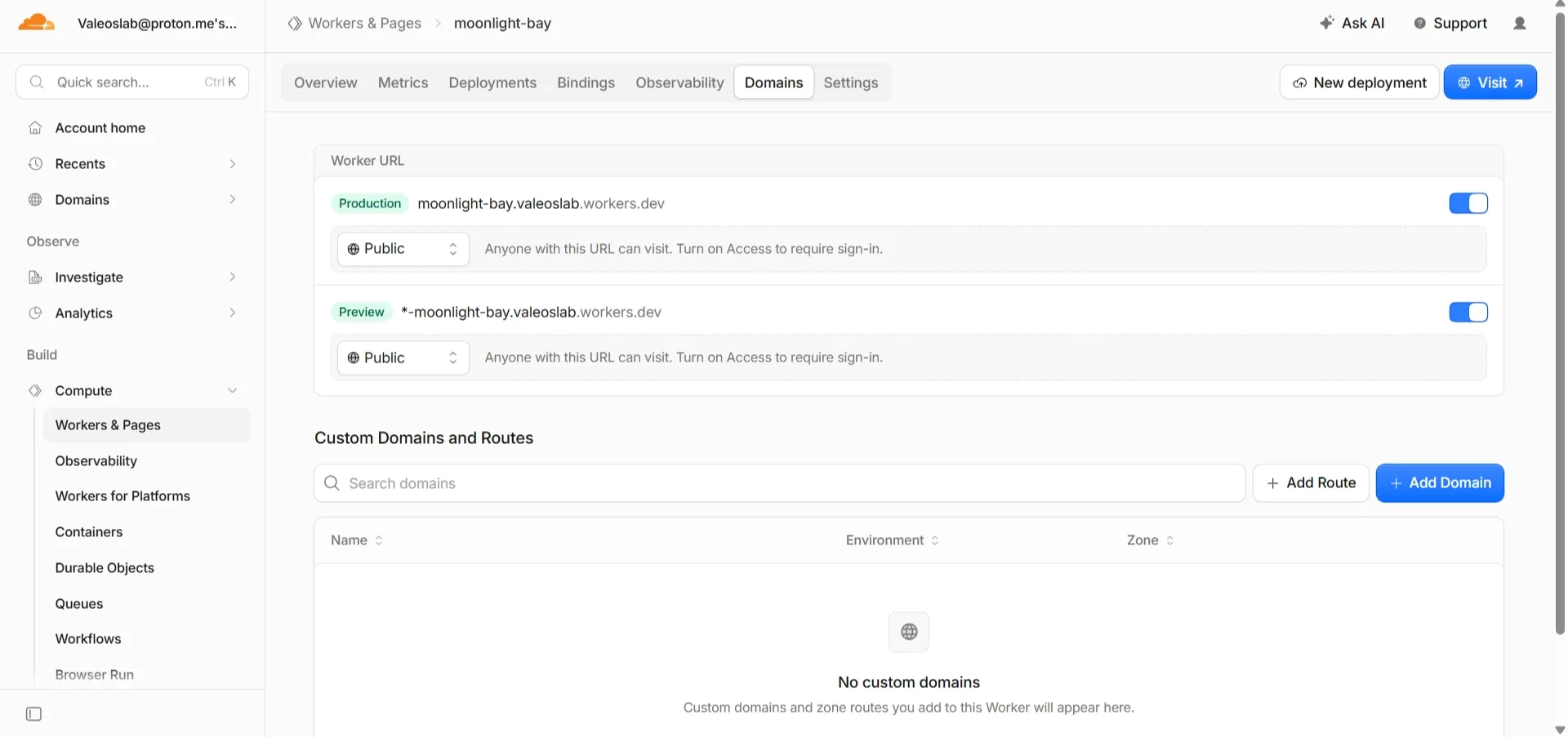Collapse the Compute section chevron

click(233, 391)
